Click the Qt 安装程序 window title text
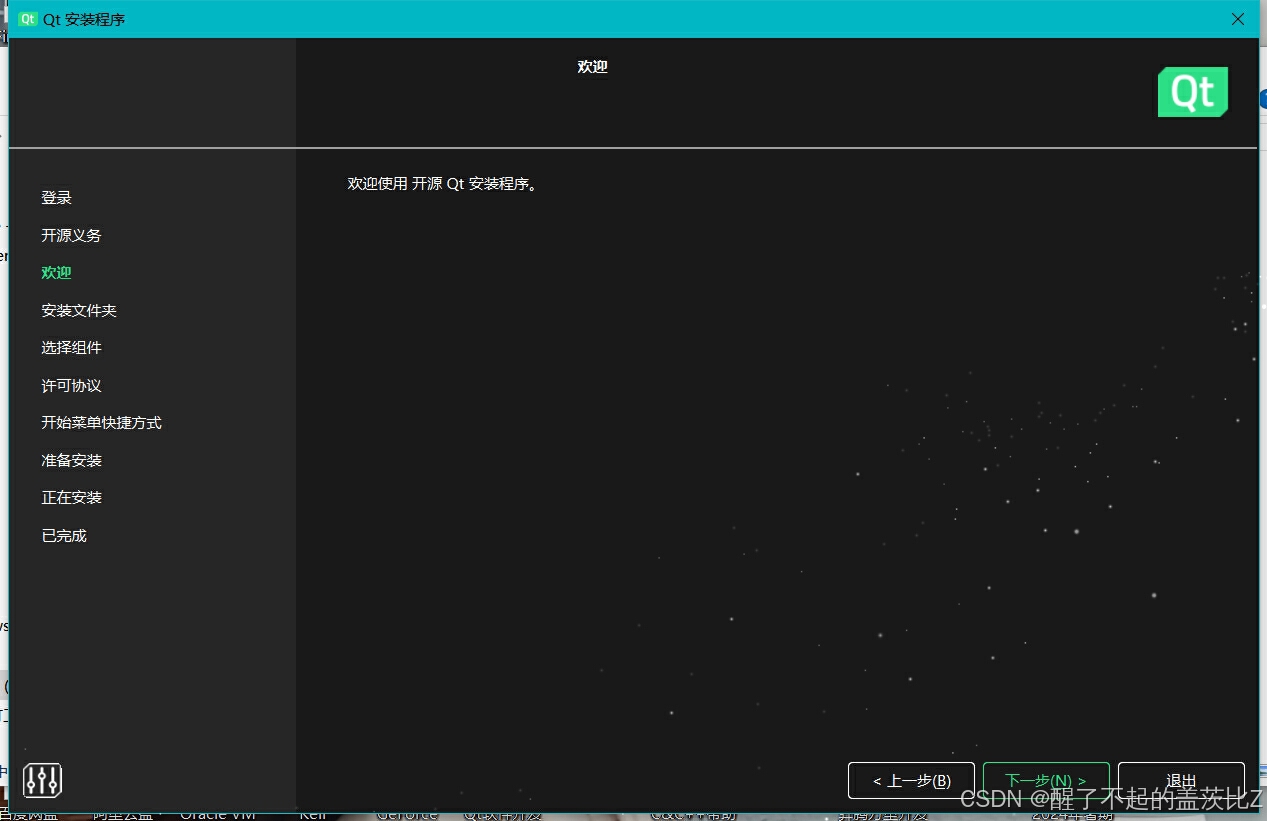This screenshot has width=1267, height=821. 84,19
